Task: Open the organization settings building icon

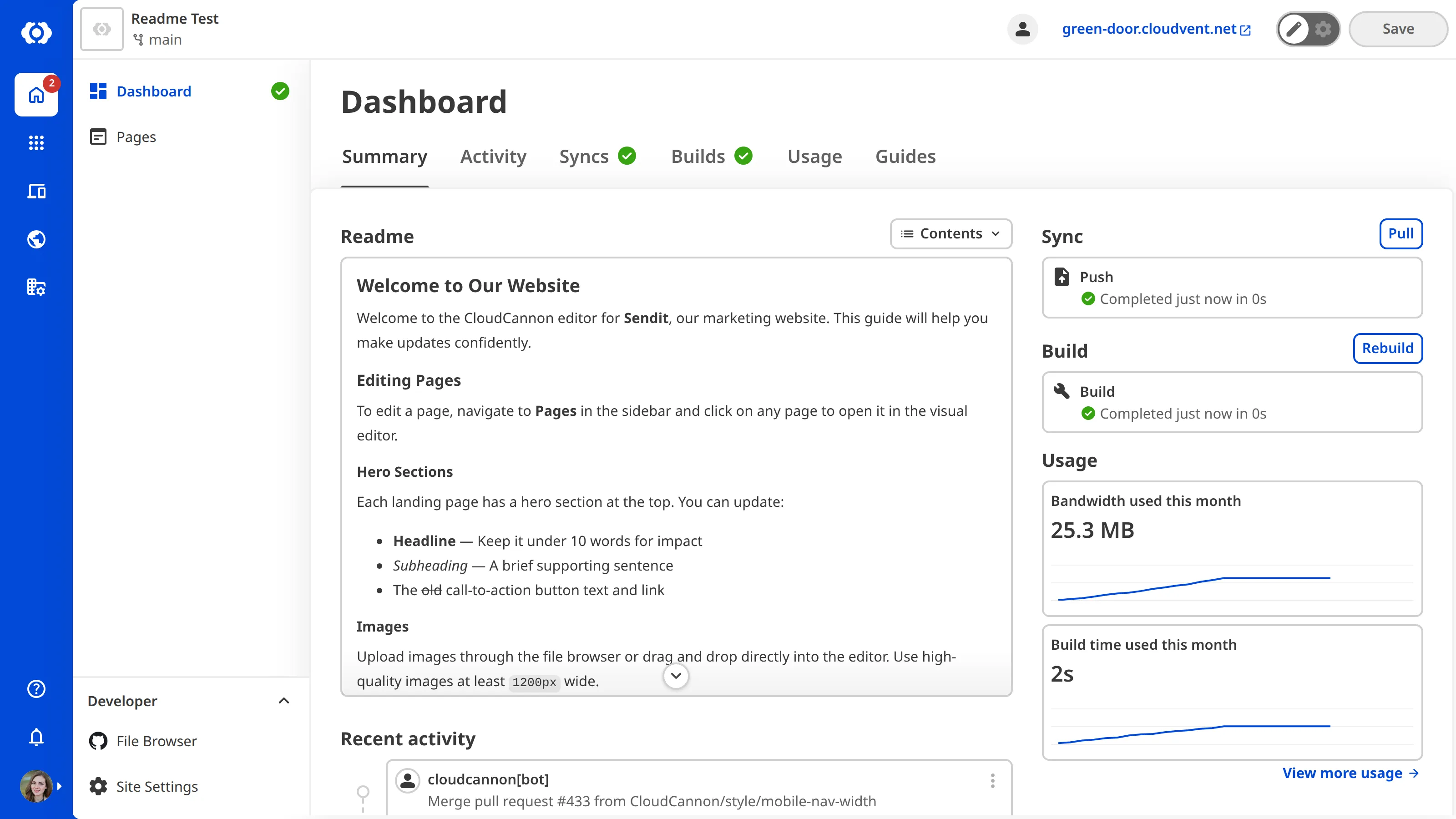Action: pyautogui.click(x=36, y=287)
